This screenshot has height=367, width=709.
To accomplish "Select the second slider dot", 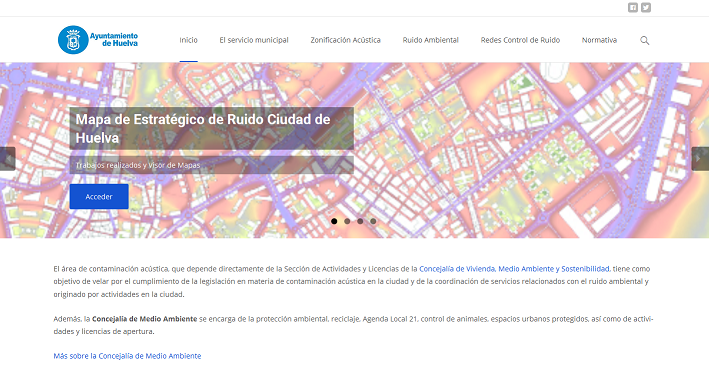I will 347,221.
